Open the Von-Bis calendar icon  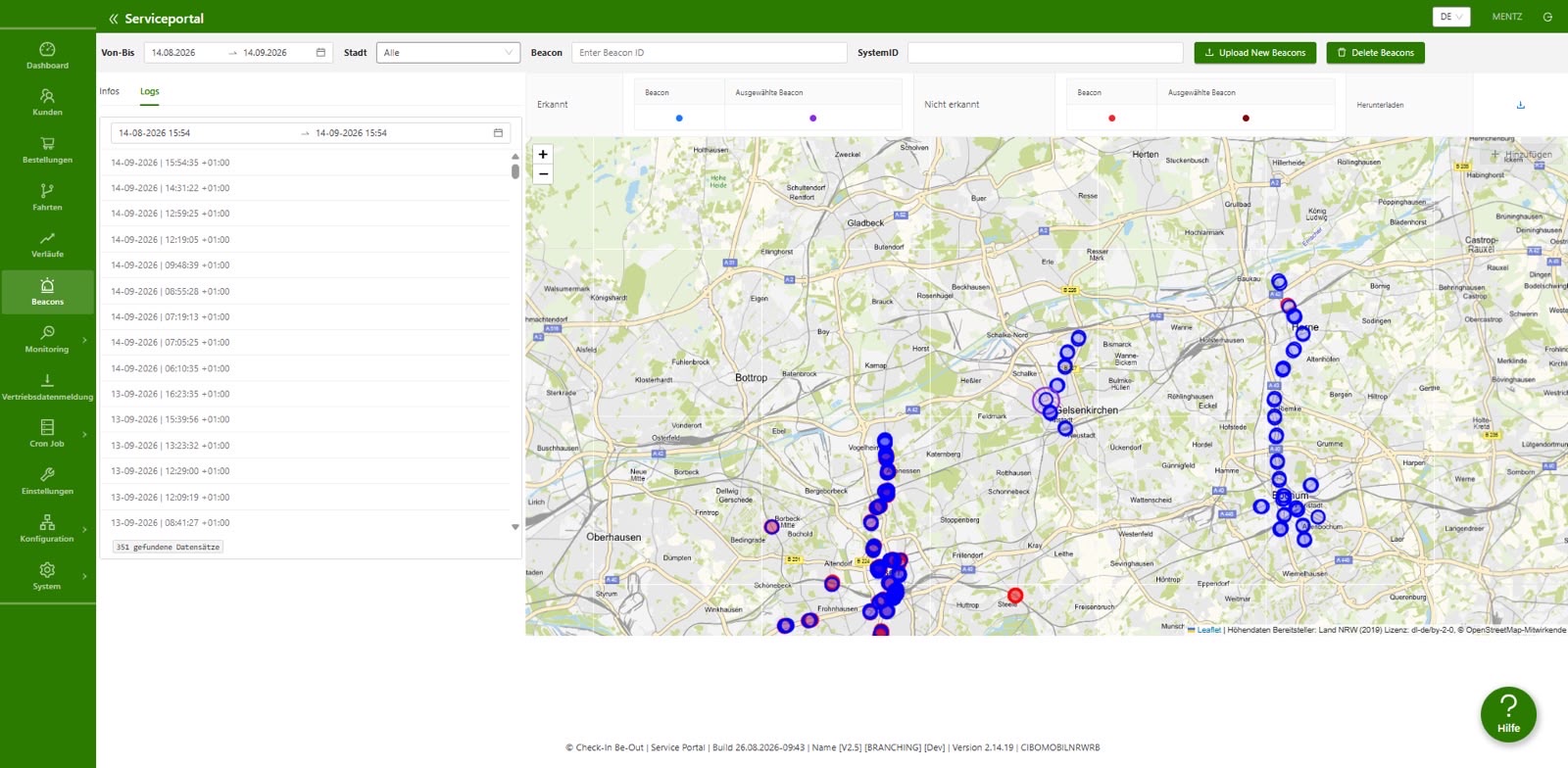(x=320, y=53)
